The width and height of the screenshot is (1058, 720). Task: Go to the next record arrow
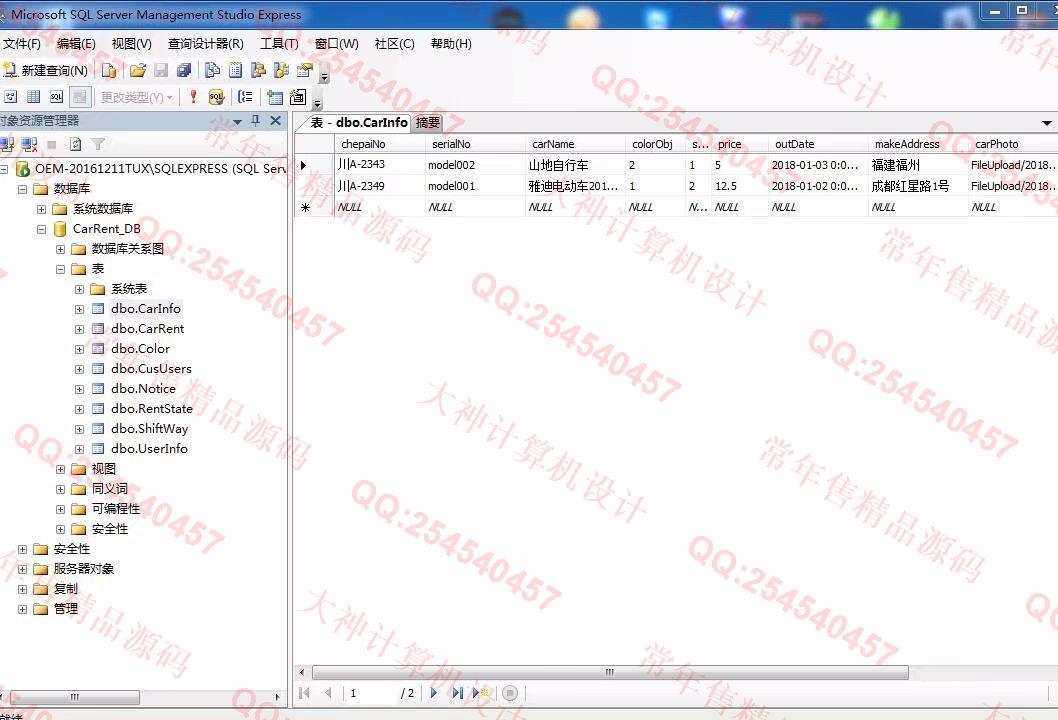[x=434, y=693]
